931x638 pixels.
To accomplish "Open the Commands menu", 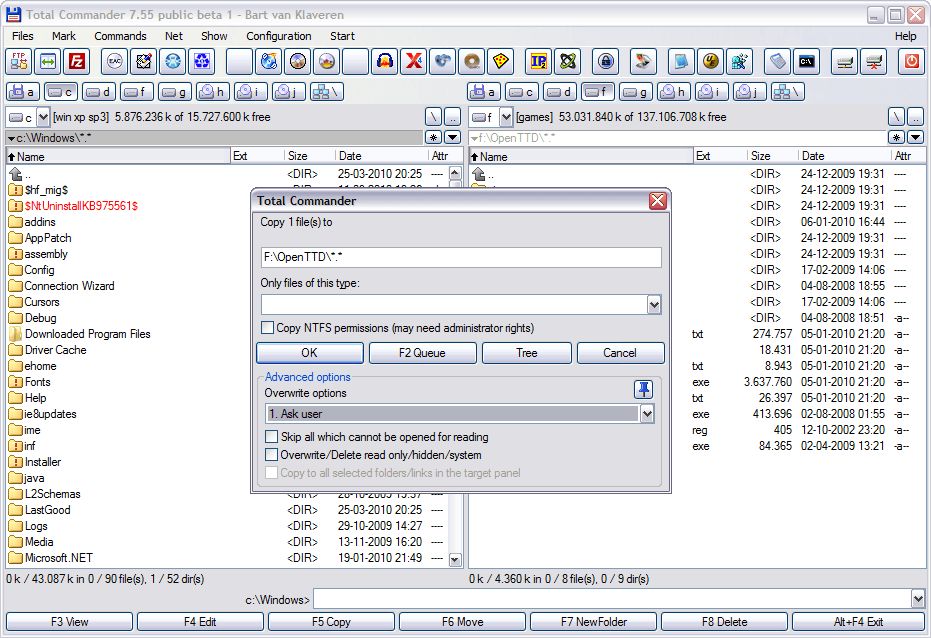I will 120,36.
